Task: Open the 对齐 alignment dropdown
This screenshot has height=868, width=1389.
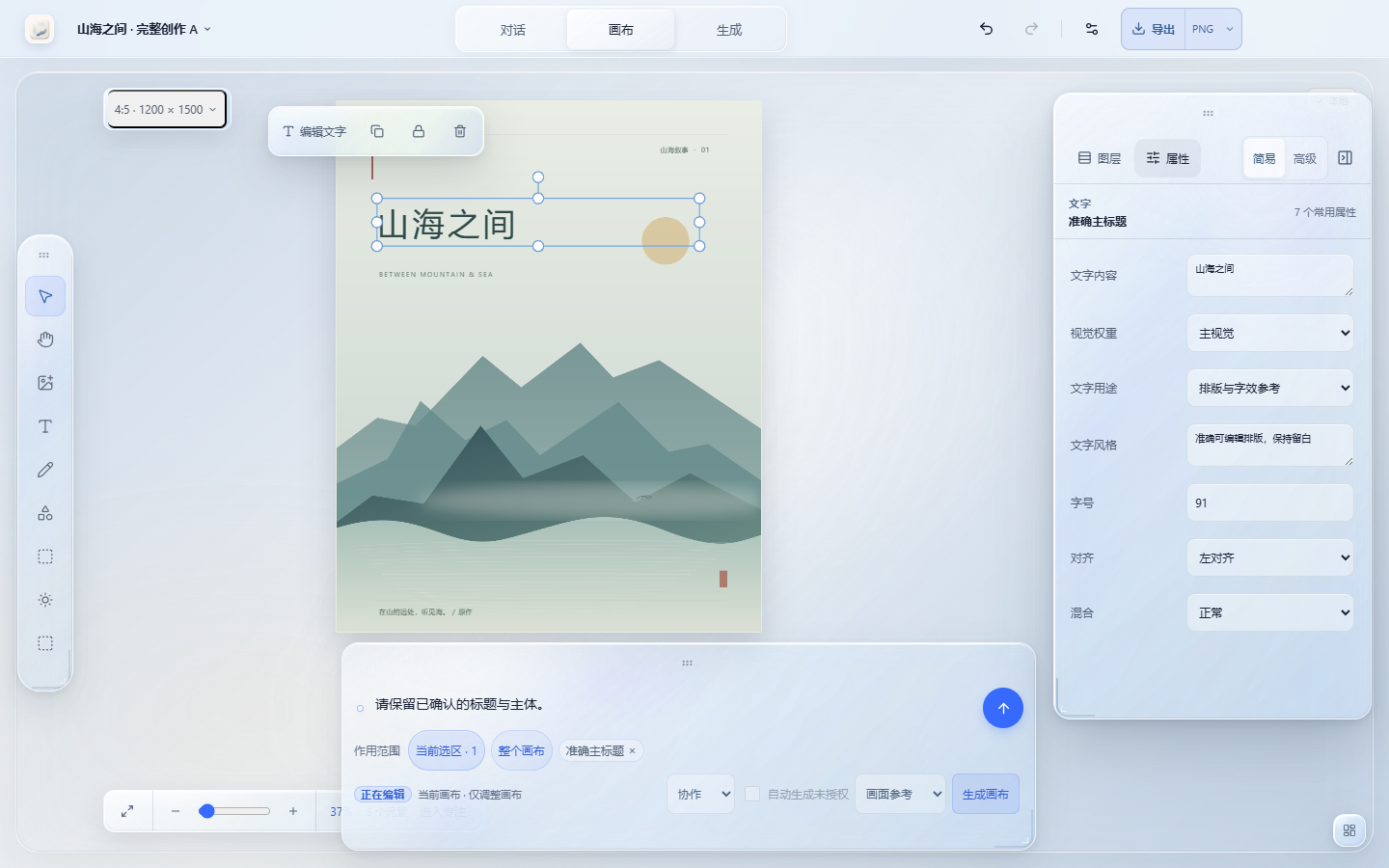Action: coord(1270,557)
